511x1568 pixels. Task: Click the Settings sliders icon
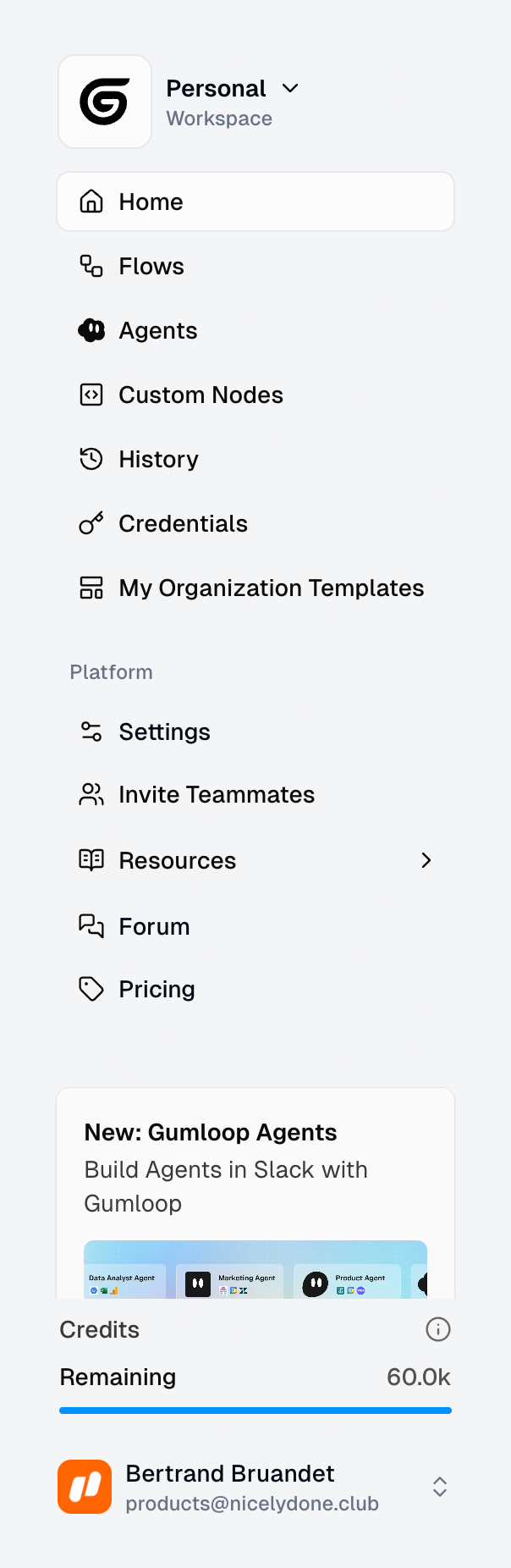click(x=91, y=732)
